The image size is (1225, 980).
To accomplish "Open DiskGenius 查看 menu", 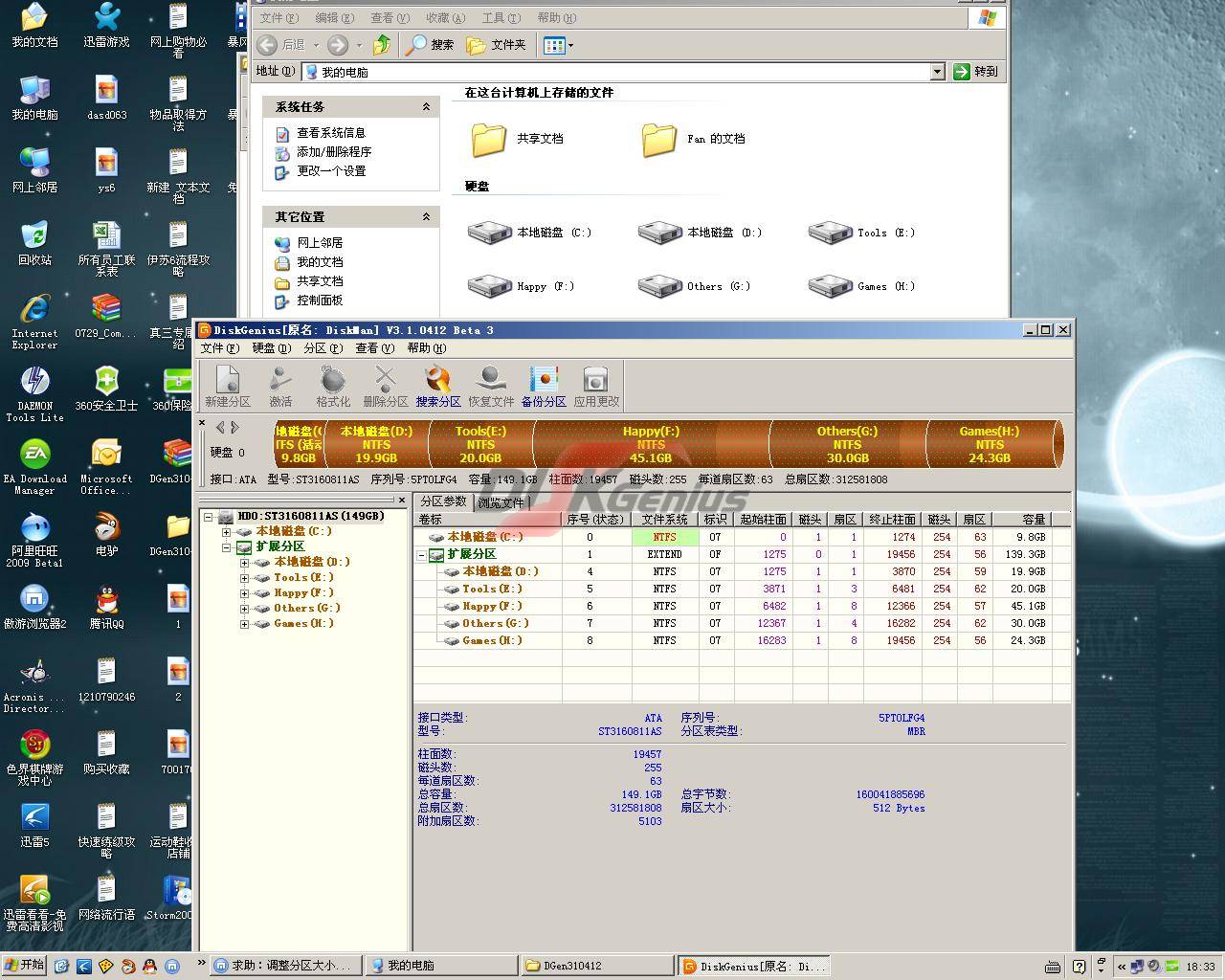I will [374, 348].
